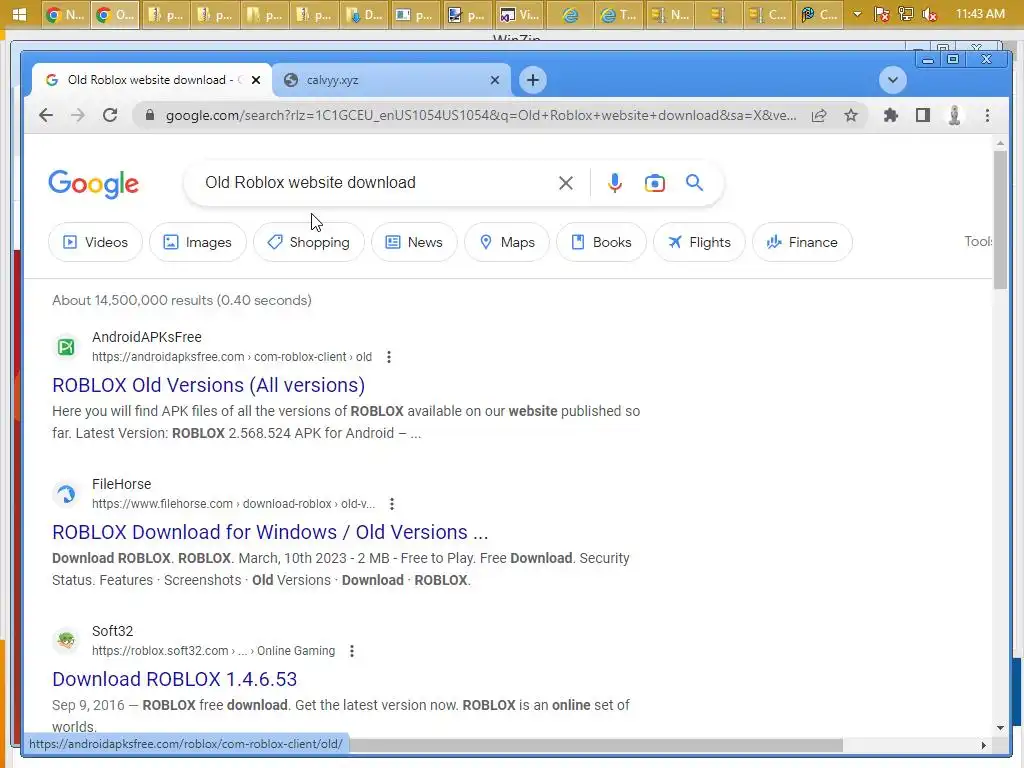Filter results by Images

point(197,242)
